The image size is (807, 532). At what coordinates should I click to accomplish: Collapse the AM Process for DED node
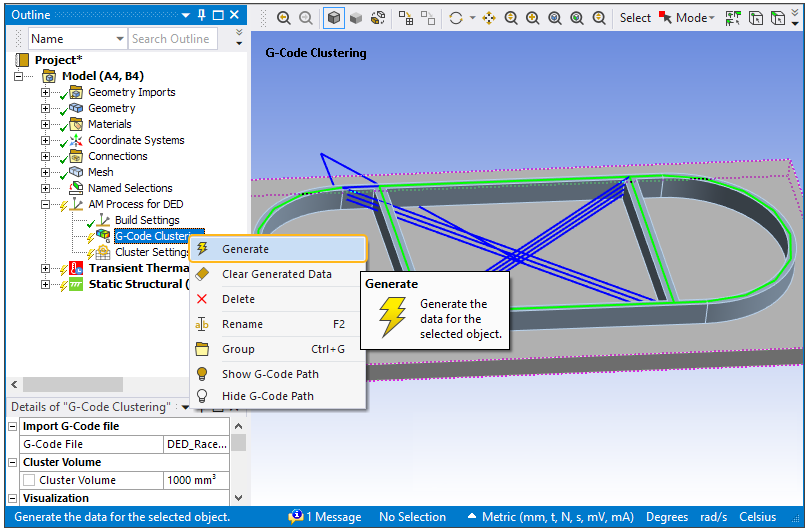click(x=45, y=204)
